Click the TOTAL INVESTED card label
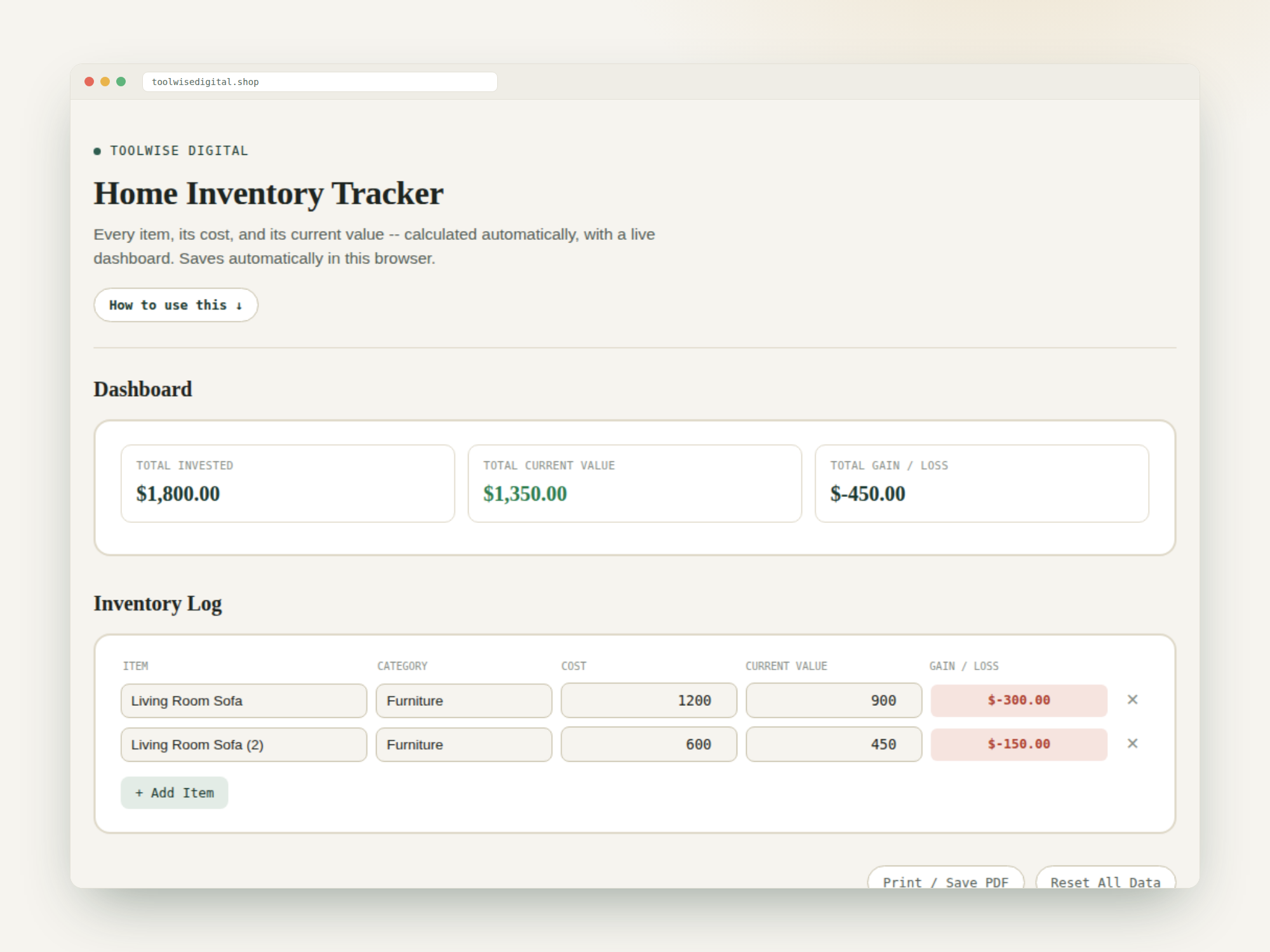The height and width of the screenshot is (952, 1270). tap(185, 465)
